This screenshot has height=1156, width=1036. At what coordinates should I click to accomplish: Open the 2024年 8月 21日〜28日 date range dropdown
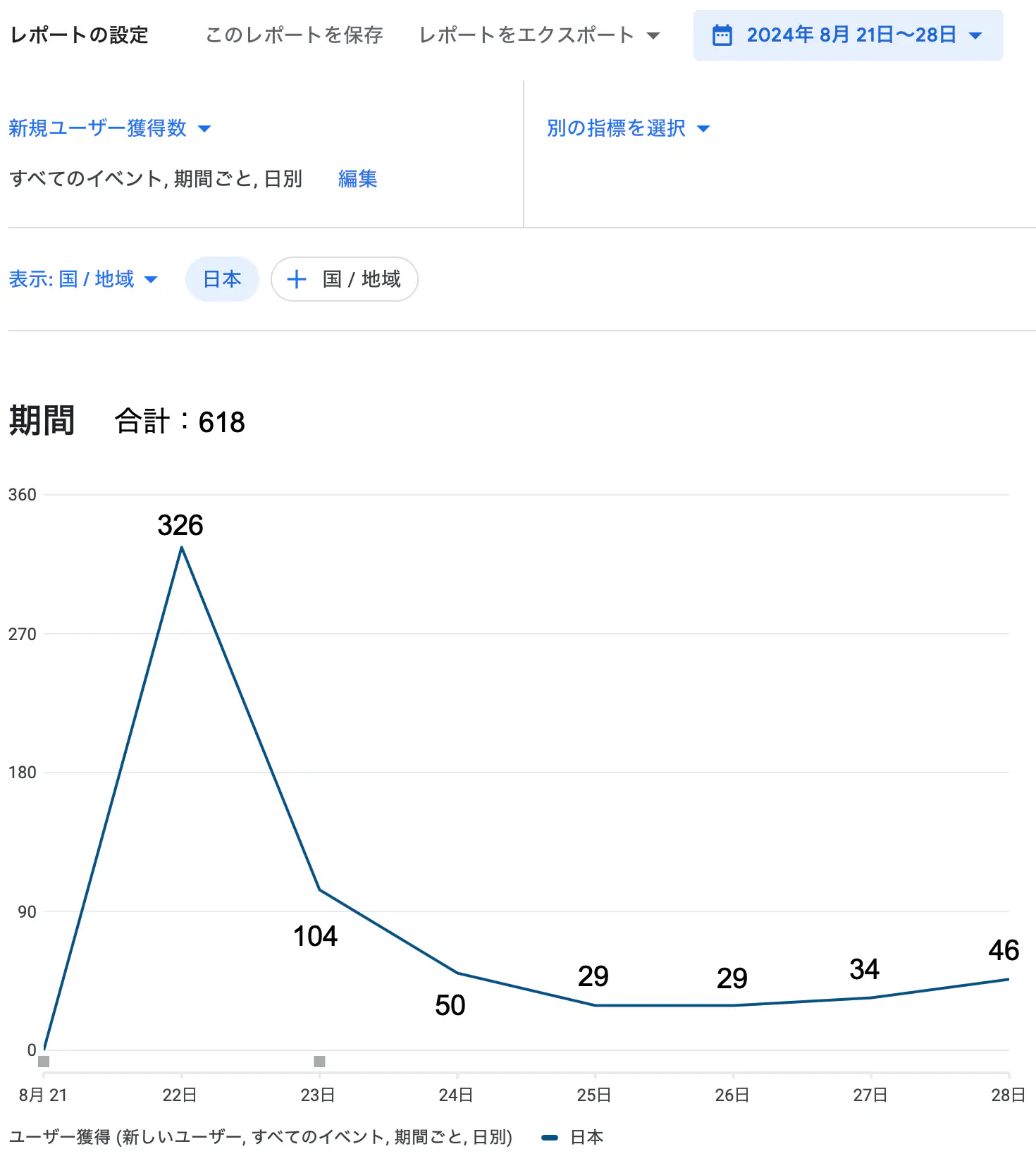[848, 35]
